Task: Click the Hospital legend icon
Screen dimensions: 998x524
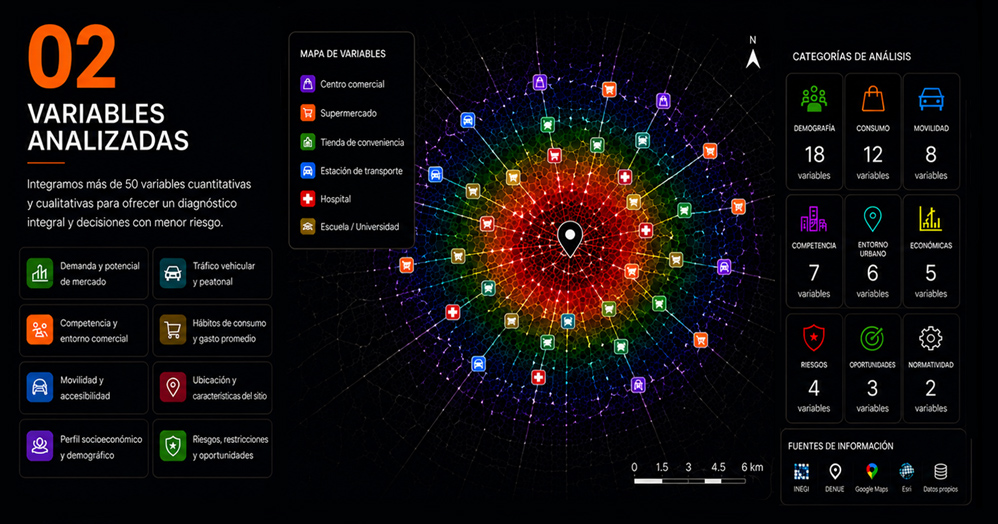Action: [x=308, y=199]
